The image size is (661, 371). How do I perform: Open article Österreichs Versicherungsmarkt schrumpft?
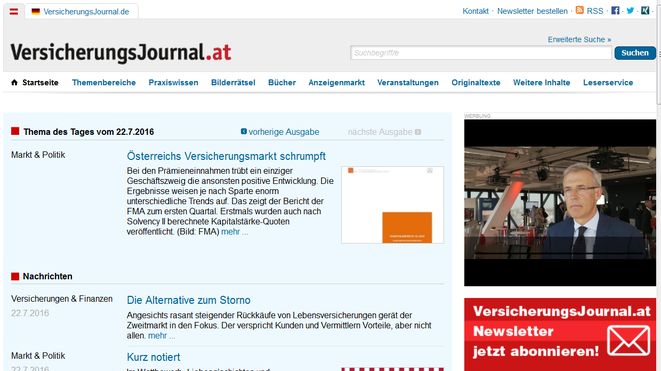(x=226, y=156)
